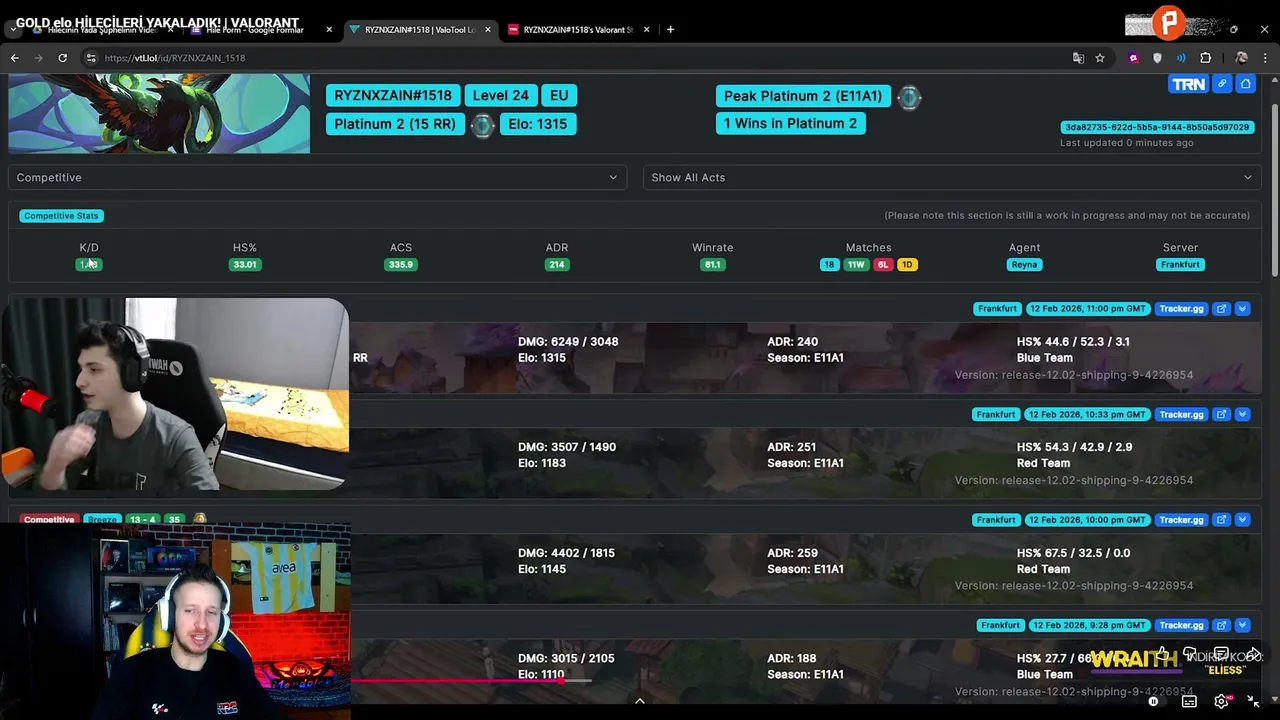
Task: Open the purple extension icon in toolbar
Action: point(1133,58)
